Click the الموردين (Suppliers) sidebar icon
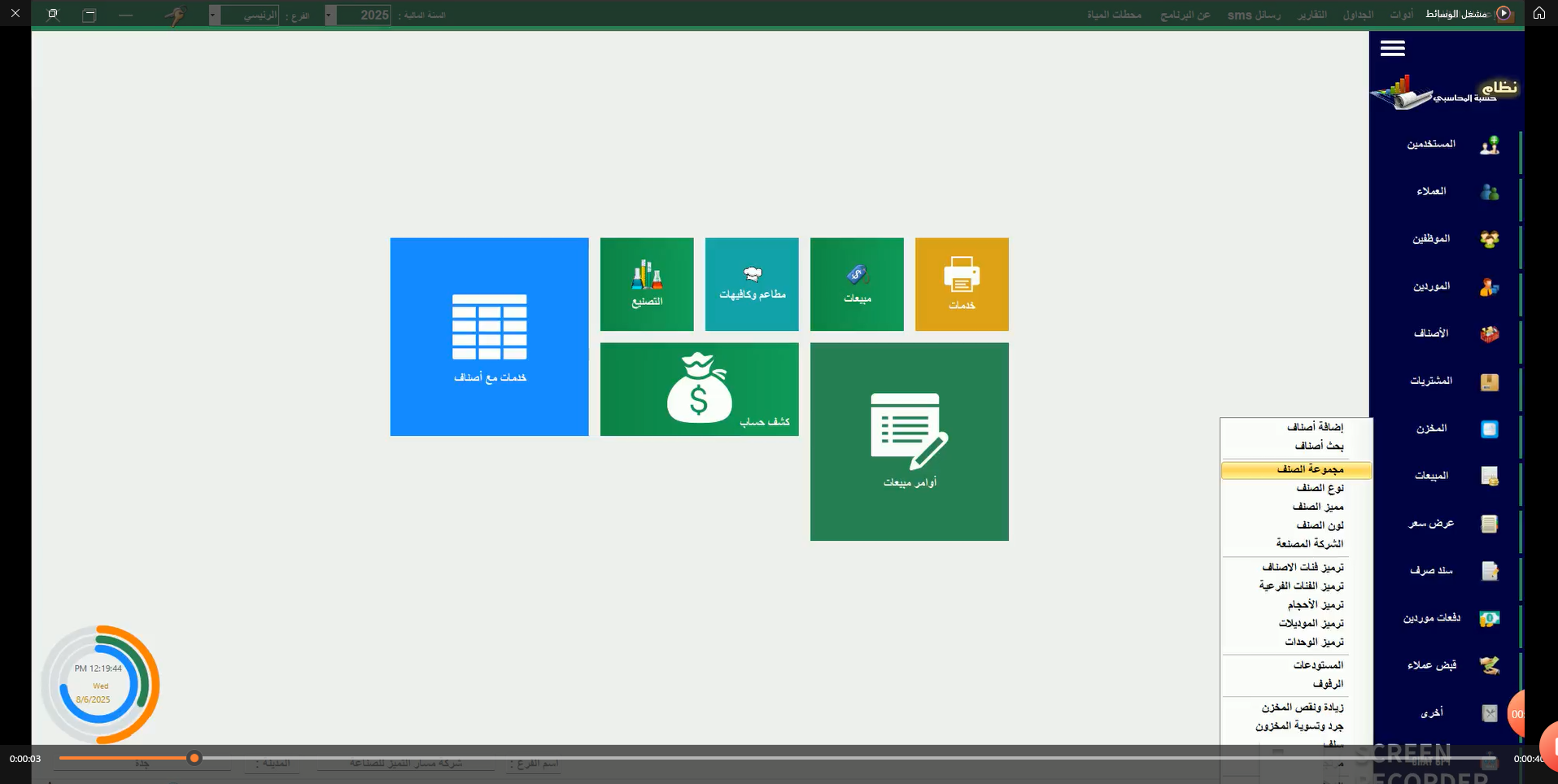 (x=1489, y=287)
